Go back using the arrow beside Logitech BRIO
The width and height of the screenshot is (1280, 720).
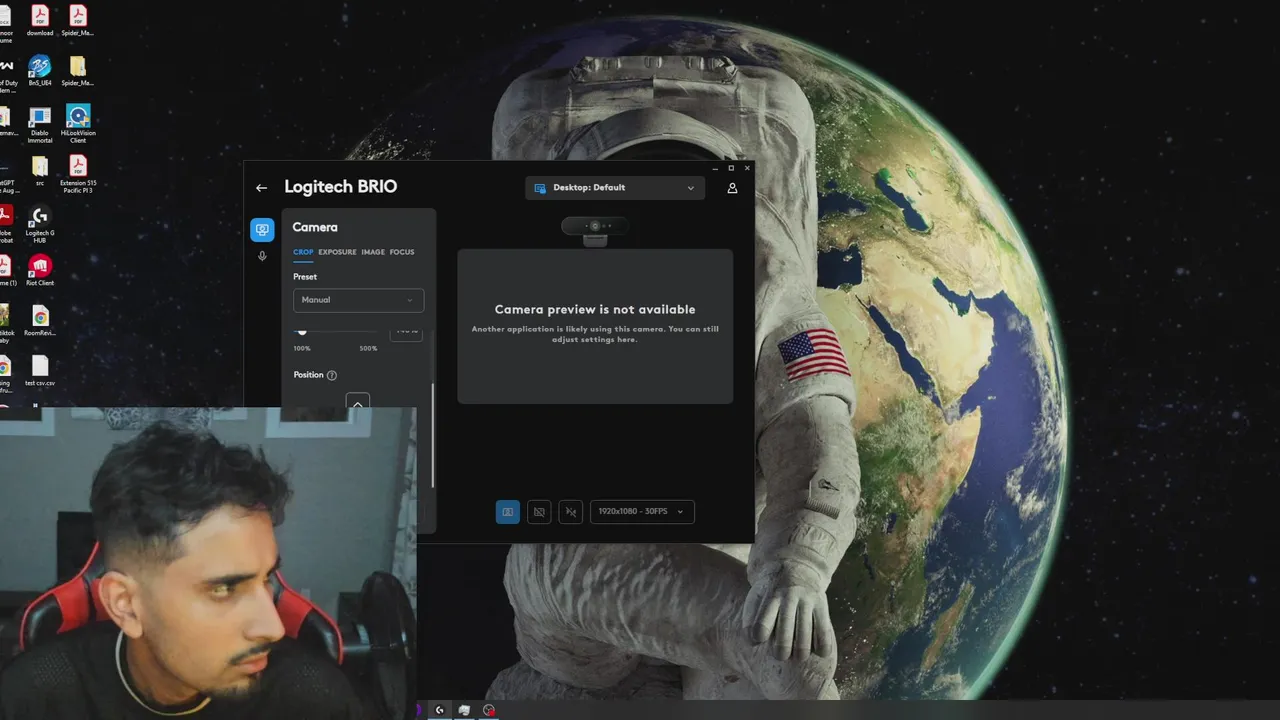click(261, 188)
